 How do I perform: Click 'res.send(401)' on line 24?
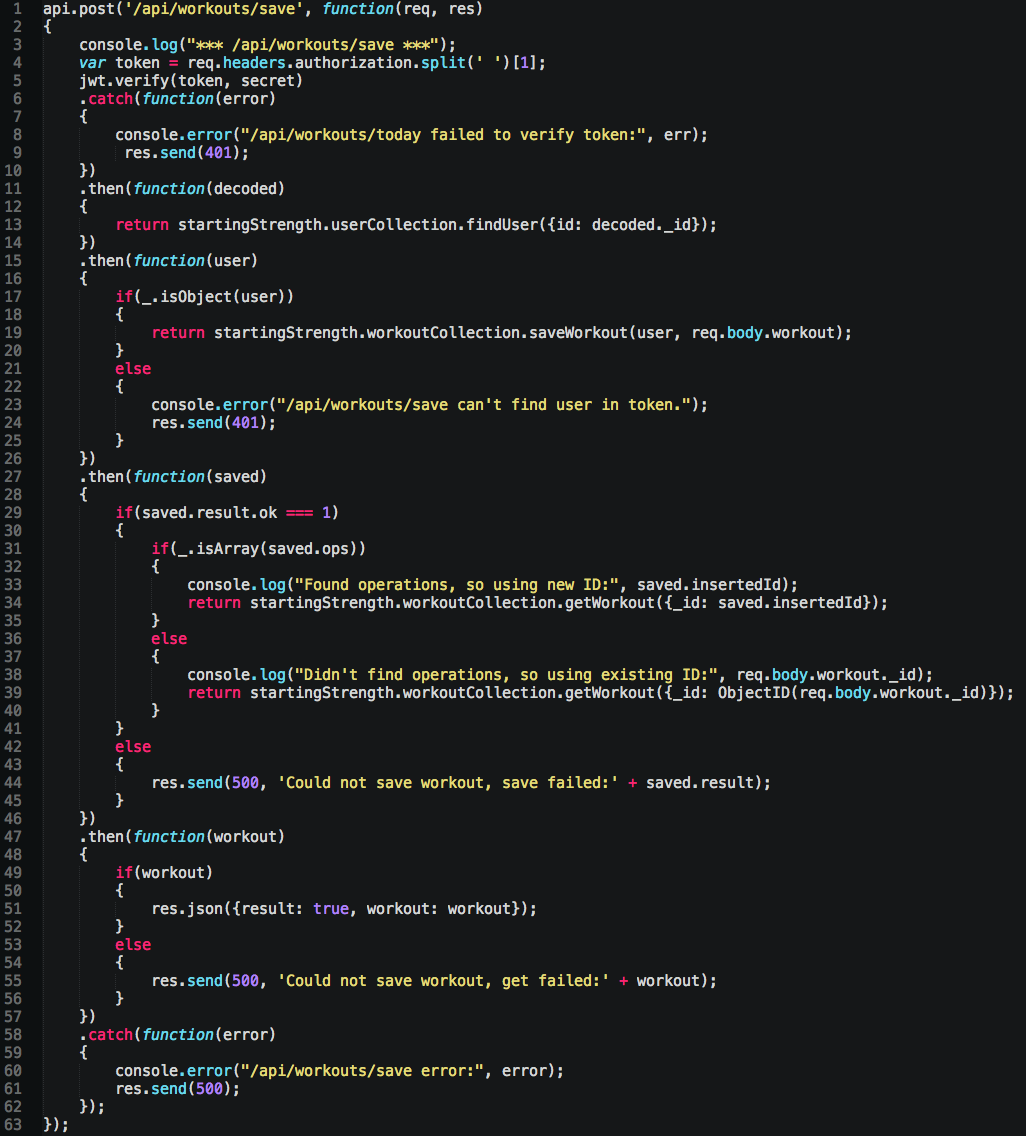pos(209,423)
